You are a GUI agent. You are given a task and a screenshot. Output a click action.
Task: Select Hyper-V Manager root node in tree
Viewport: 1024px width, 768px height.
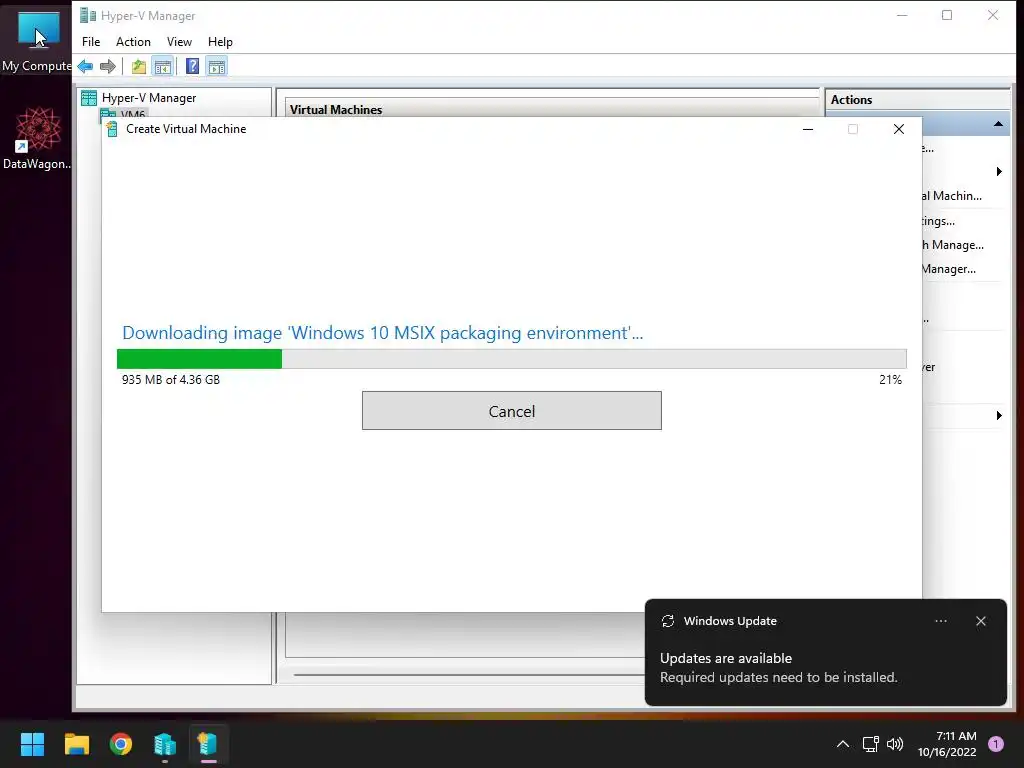click(x=148, y=98)
